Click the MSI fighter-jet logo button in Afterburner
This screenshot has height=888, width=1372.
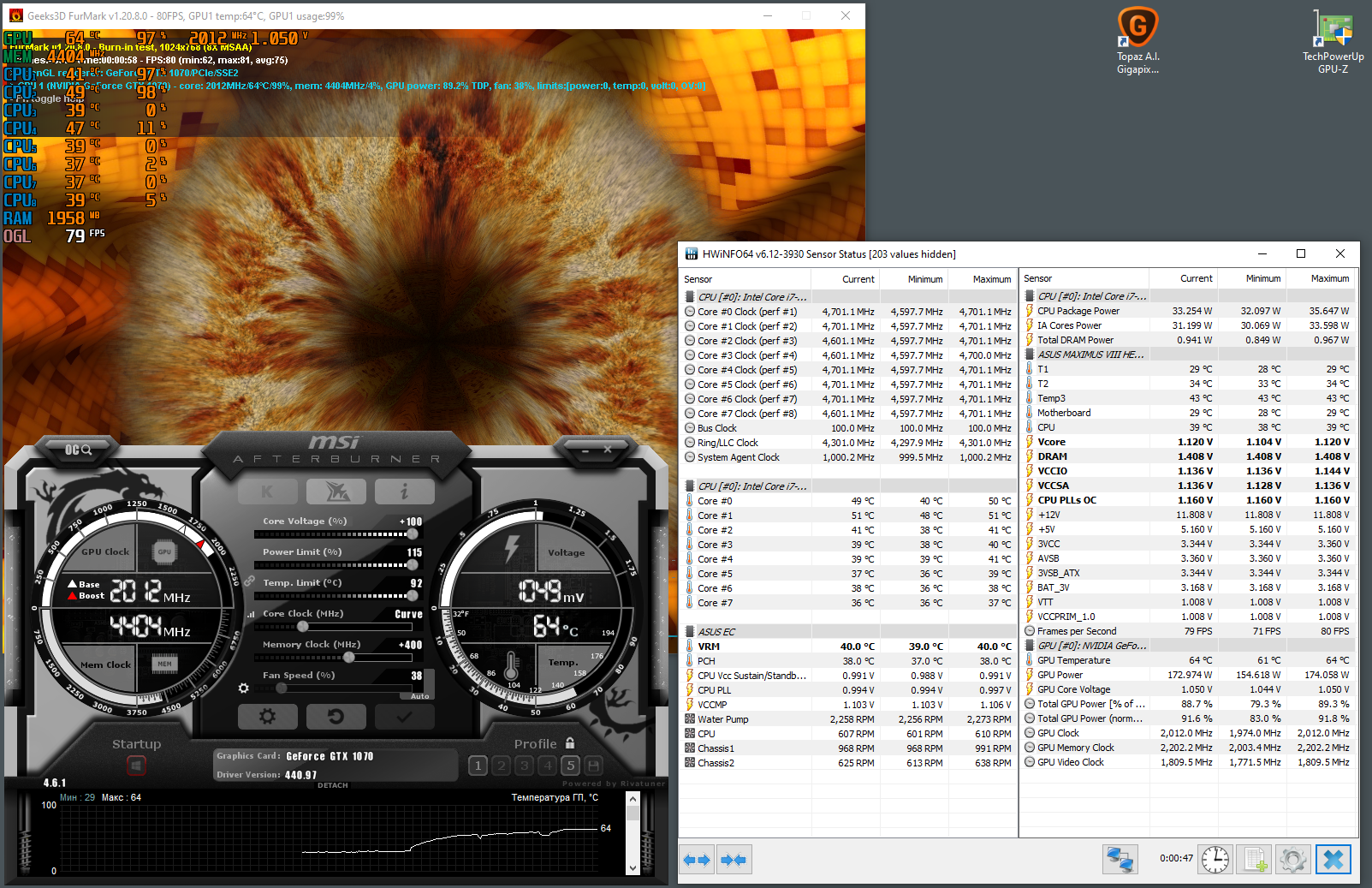pyautogui.click(x=336, y=492)
